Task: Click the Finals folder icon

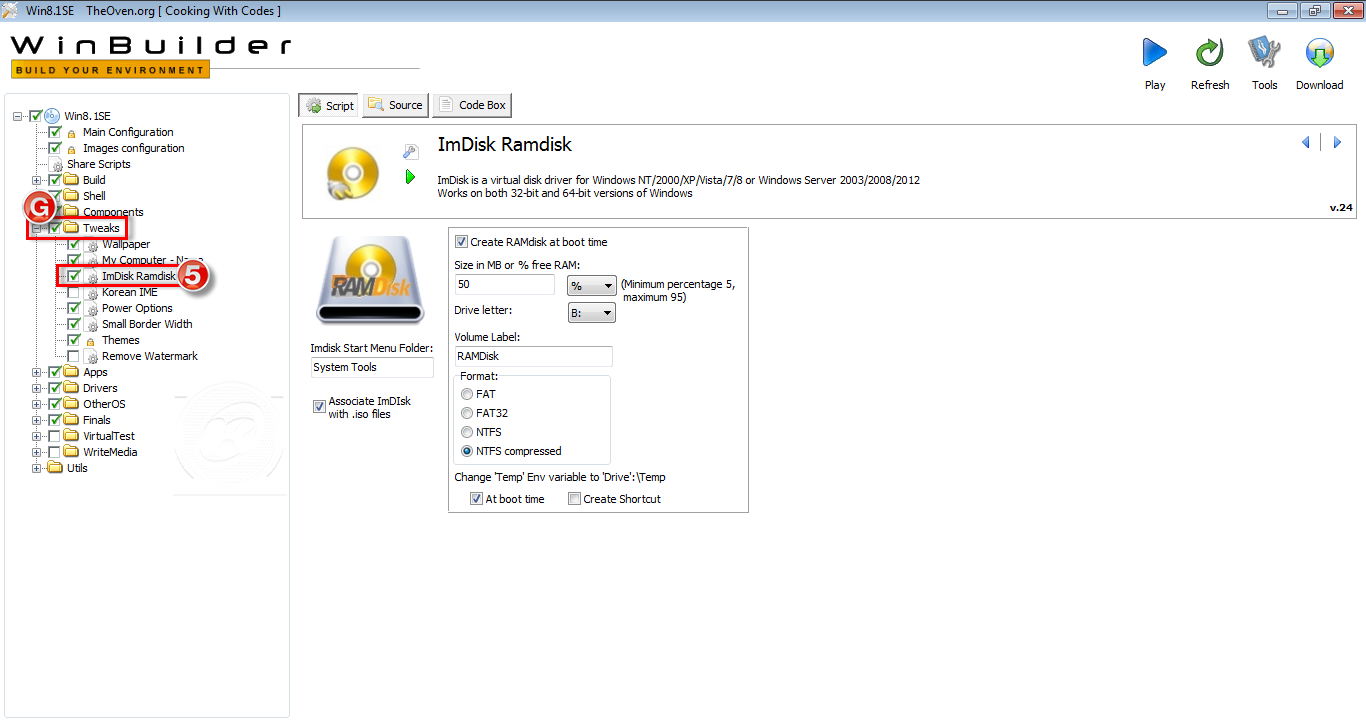Action: pos(72,420)
